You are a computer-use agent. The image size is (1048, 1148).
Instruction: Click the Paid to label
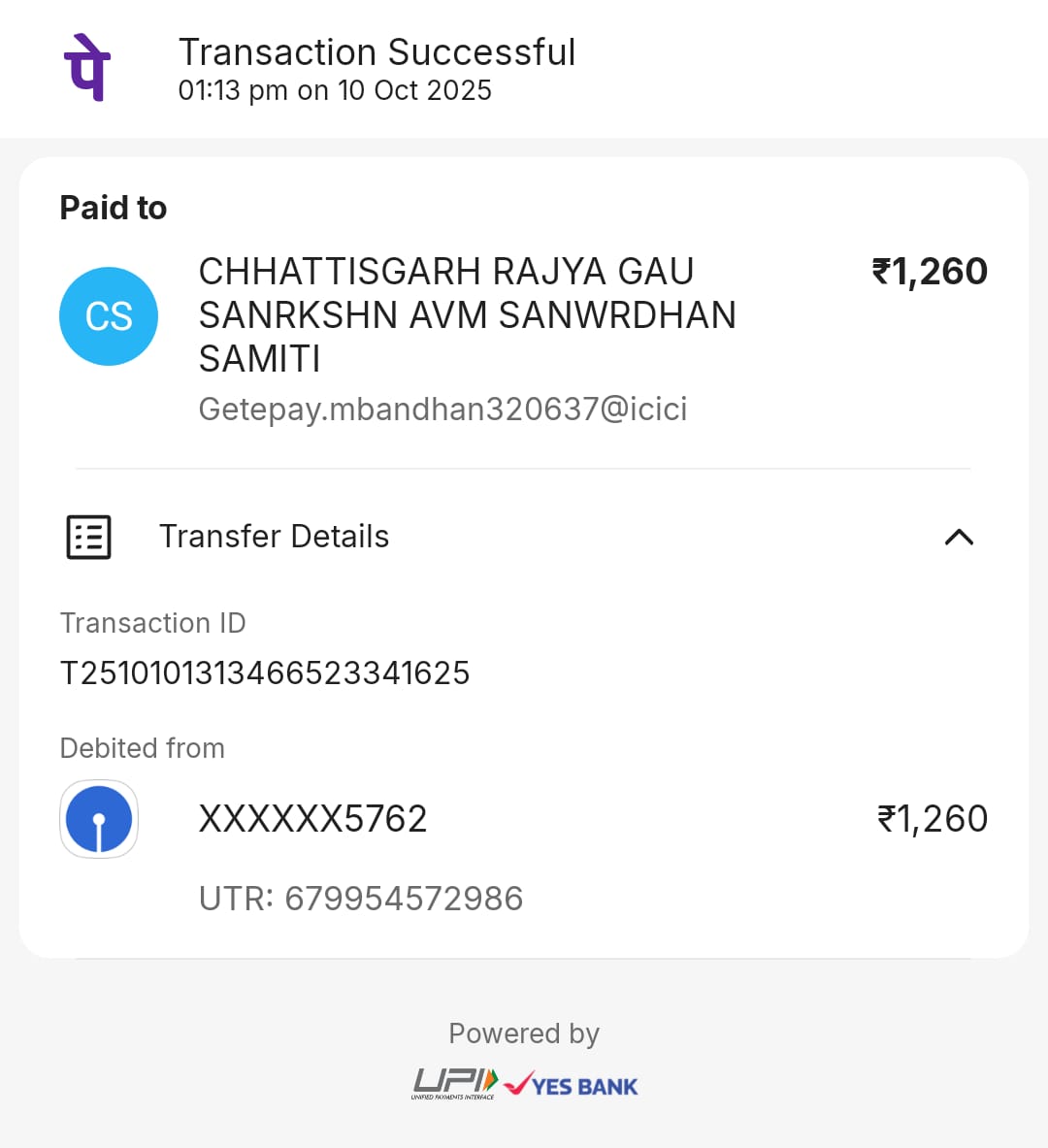tap(114, 208)
